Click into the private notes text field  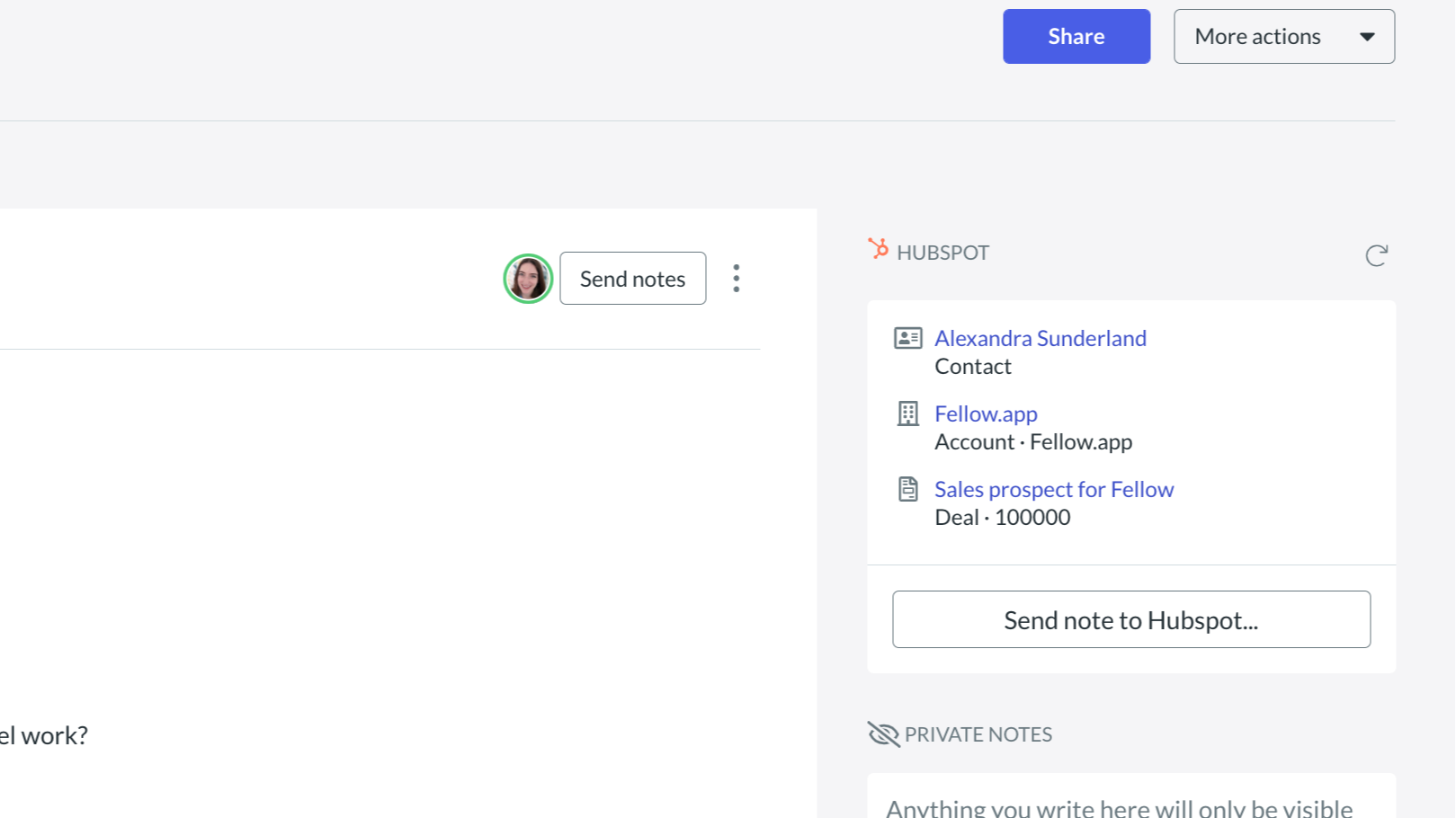click(1131, 796)
